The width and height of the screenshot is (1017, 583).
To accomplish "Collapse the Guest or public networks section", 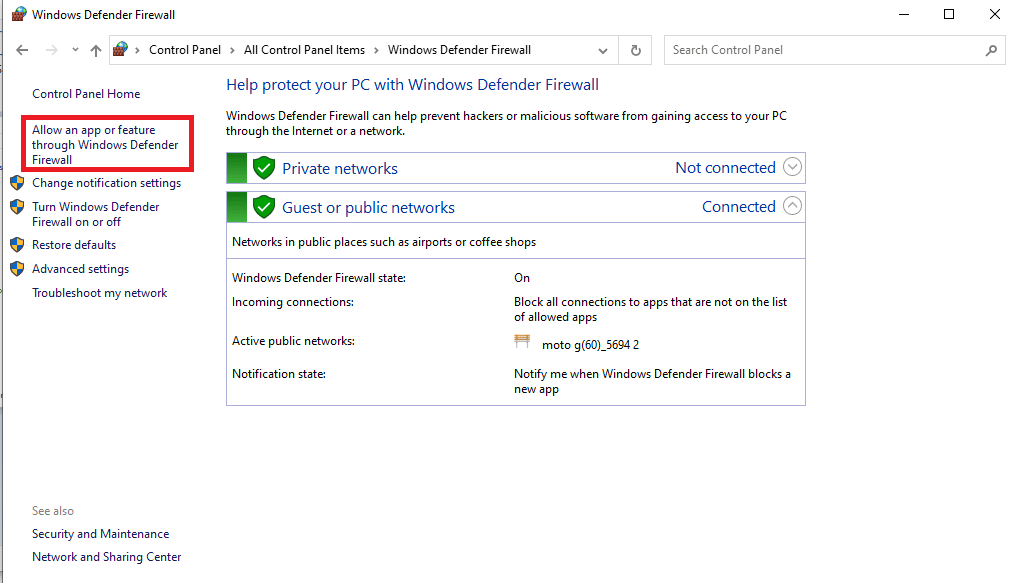I will (792, 206).
